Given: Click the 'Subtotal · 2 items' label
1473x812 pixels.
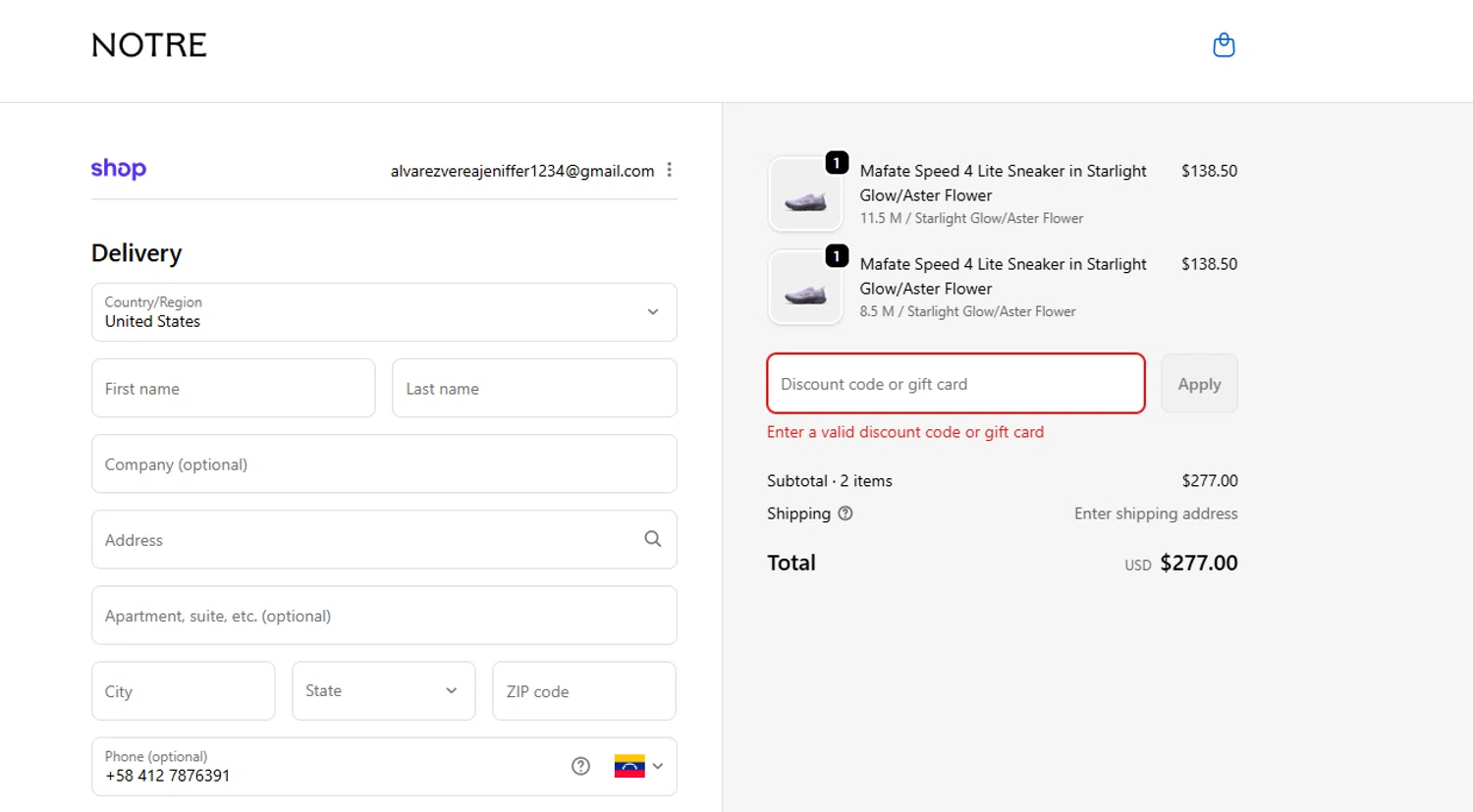Looking at the screenshot, I should pos(830,481).
